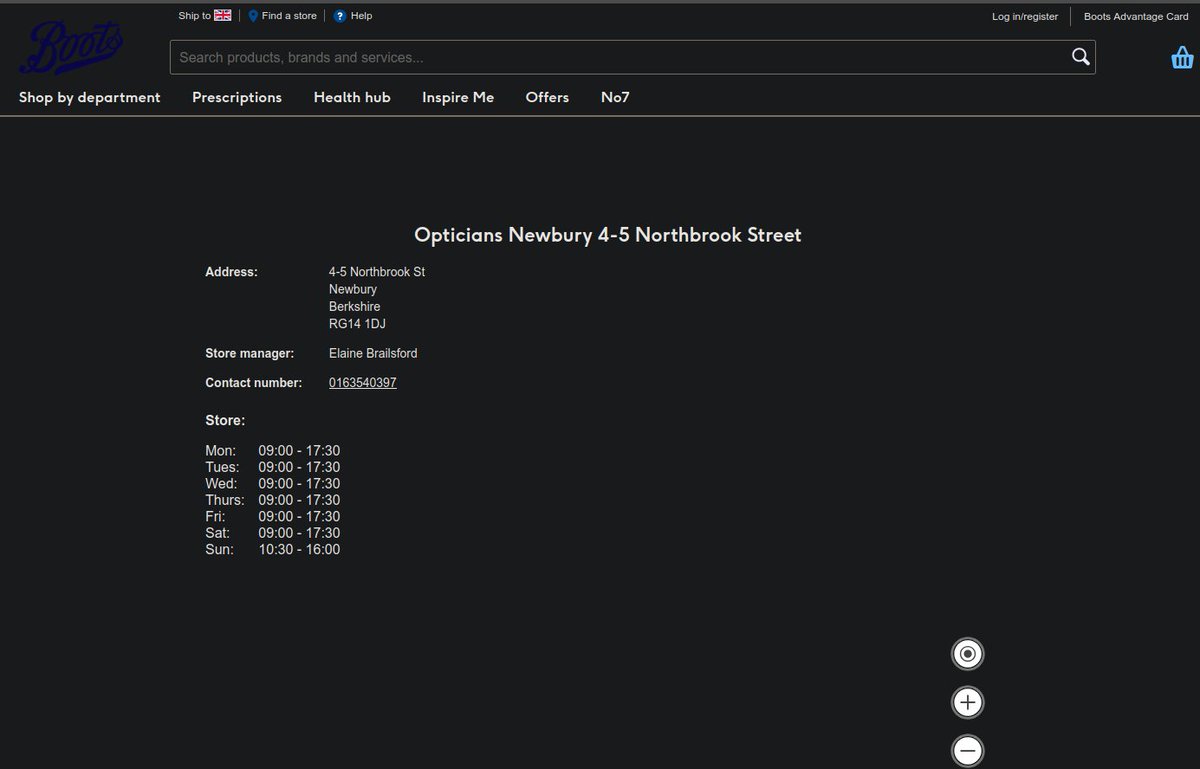This screenshot has height=769, width=1200.
Task: Click store manager name Elaine Brailsford
Action: tap(373, 353)
